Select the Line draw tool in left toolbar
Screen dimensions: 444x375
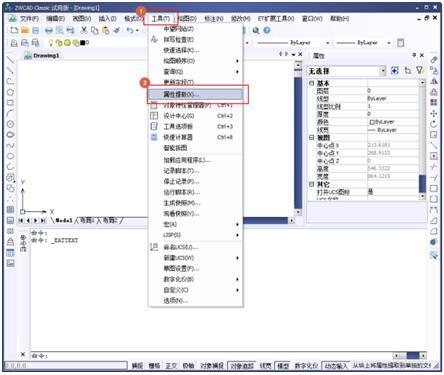(10, 60)
